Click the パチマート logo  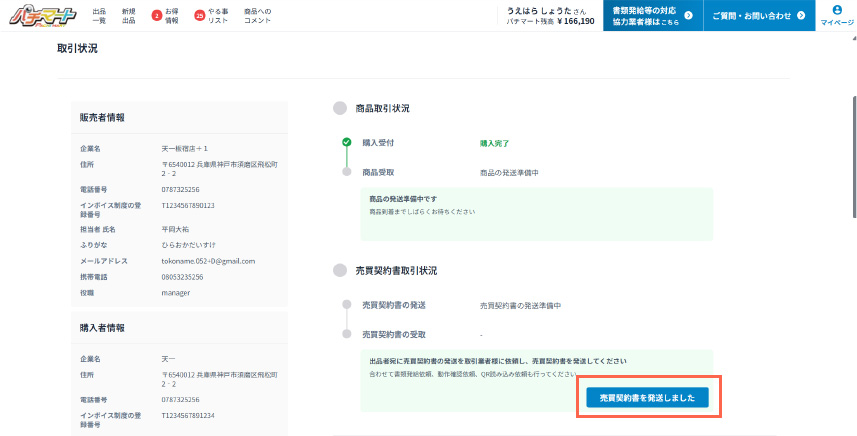tap(39, 16)
